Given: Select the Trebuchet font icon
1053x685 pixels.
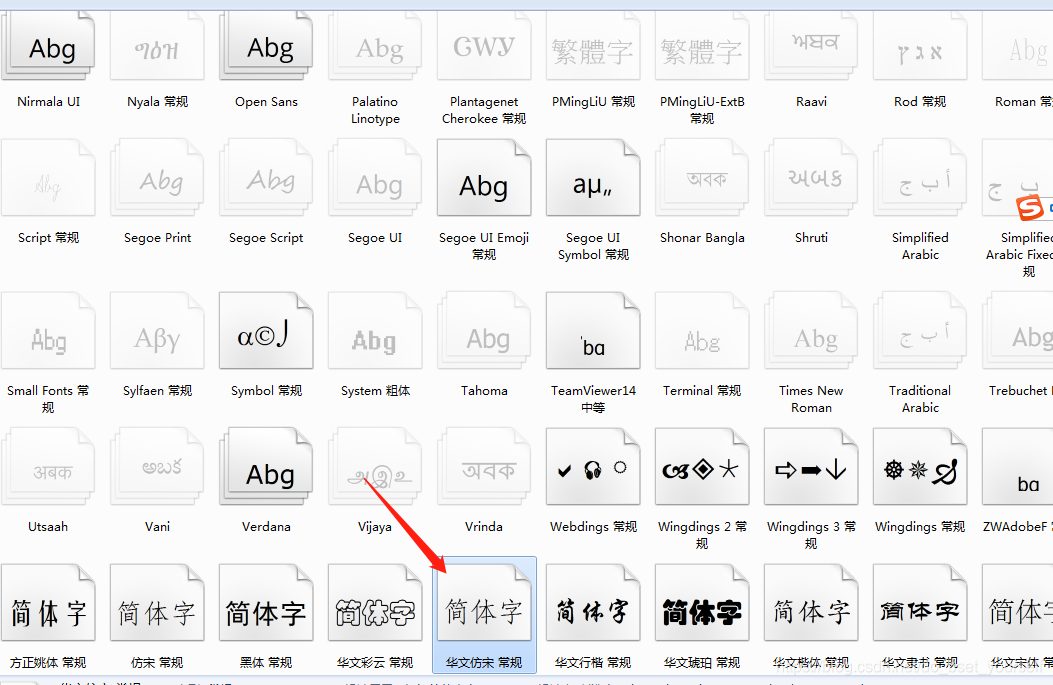Looking at the screenshot, I should click(x=1017, y=330).
